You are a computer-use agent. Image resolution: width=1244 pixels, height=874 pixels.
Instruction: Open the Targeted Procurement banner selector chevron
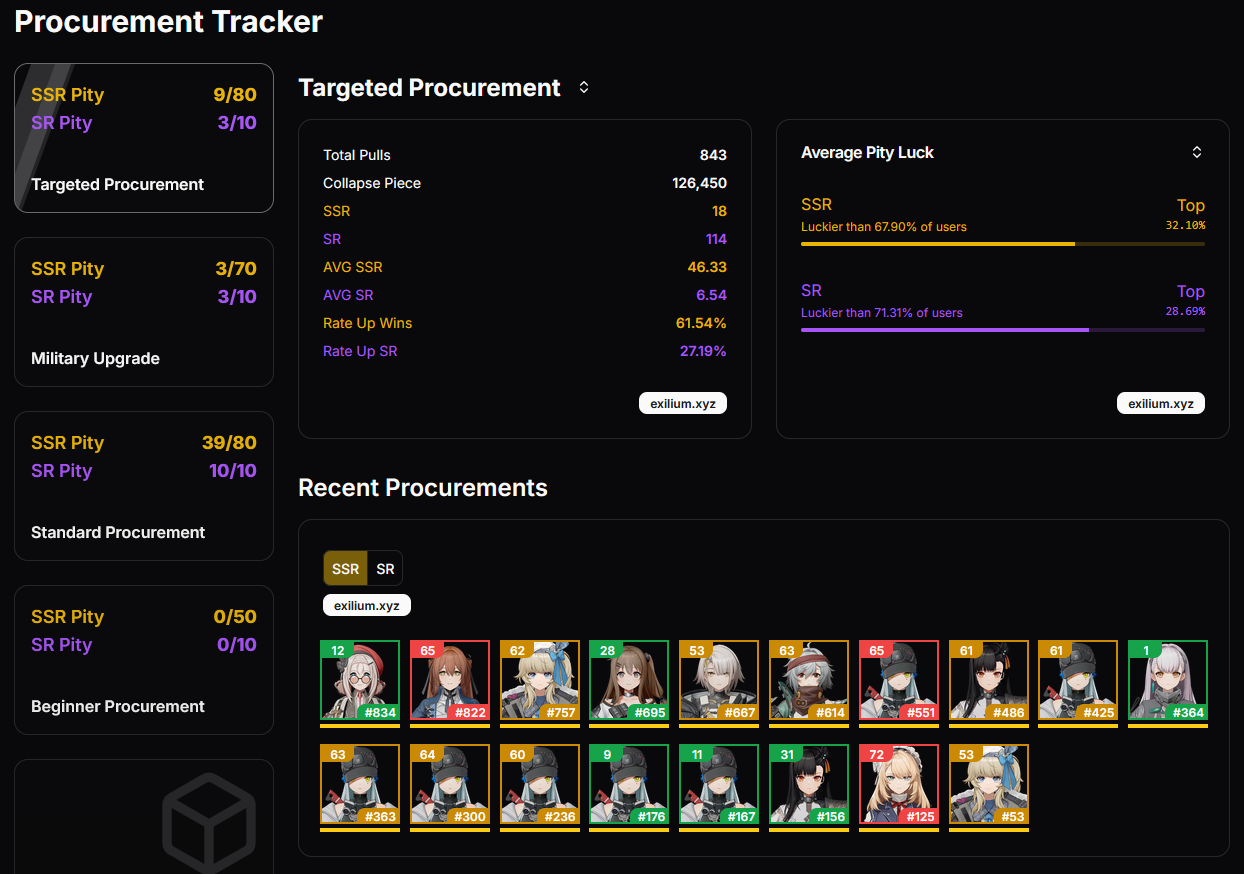tap(584, 88)
